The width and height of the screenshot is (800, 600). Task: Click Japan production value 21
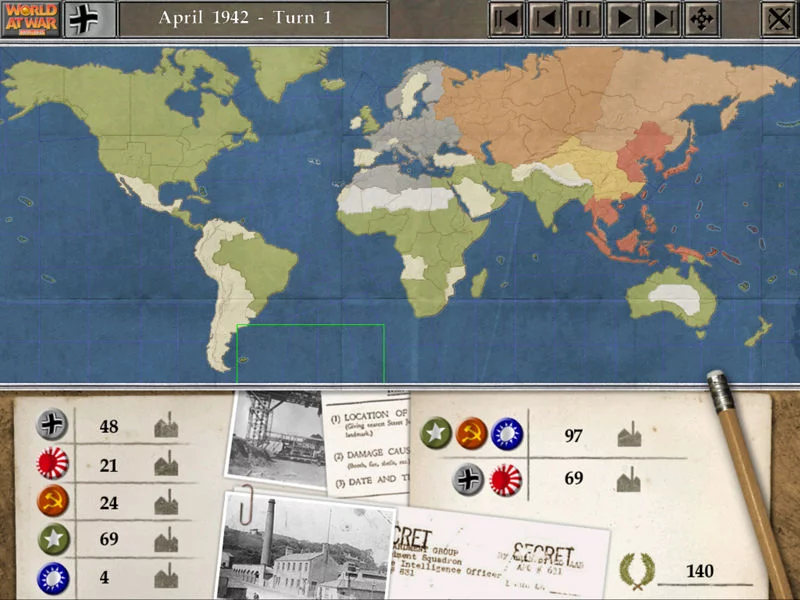(x=109, y=465)
